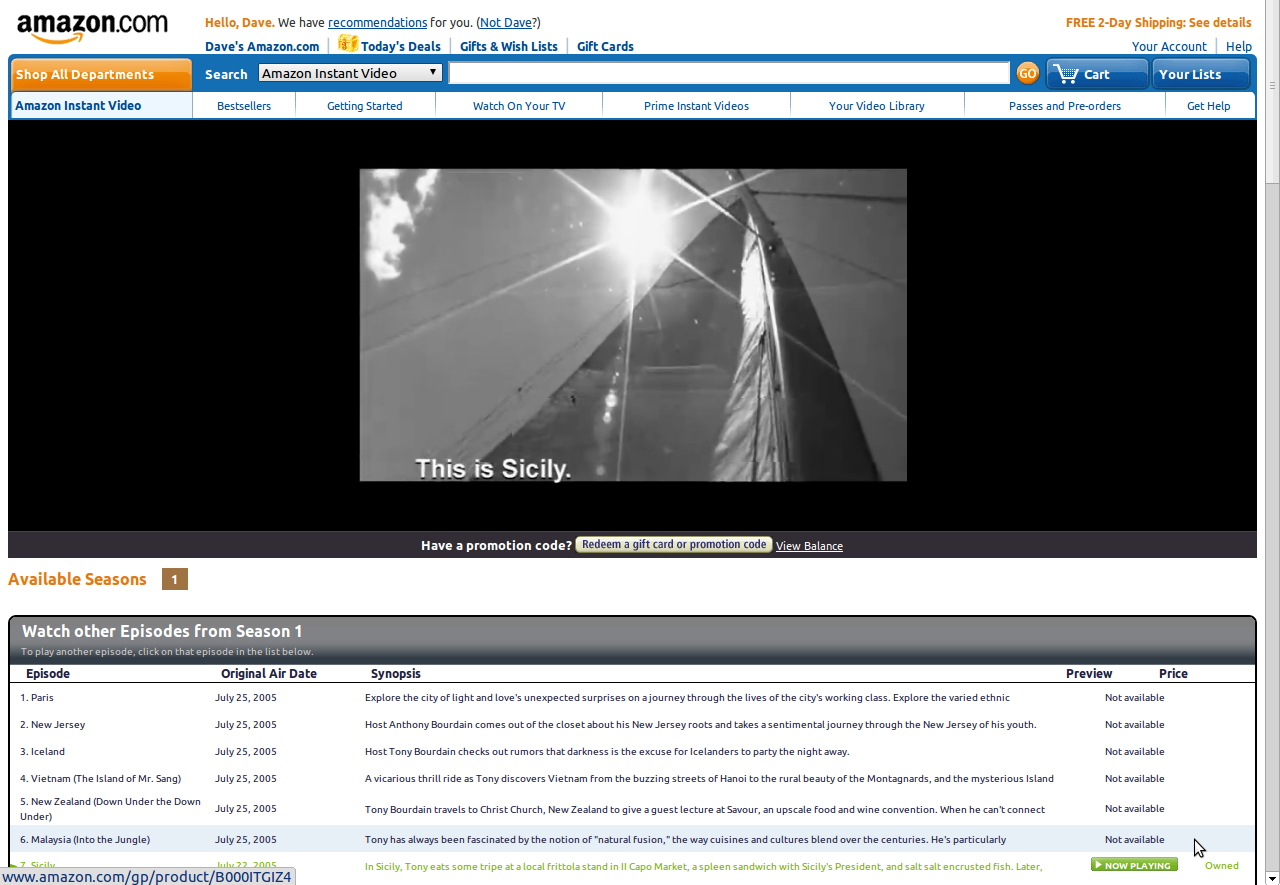The image size is (1280, 885).
Task: Open Dave's Amazon.com page
Action: (262, 46)
